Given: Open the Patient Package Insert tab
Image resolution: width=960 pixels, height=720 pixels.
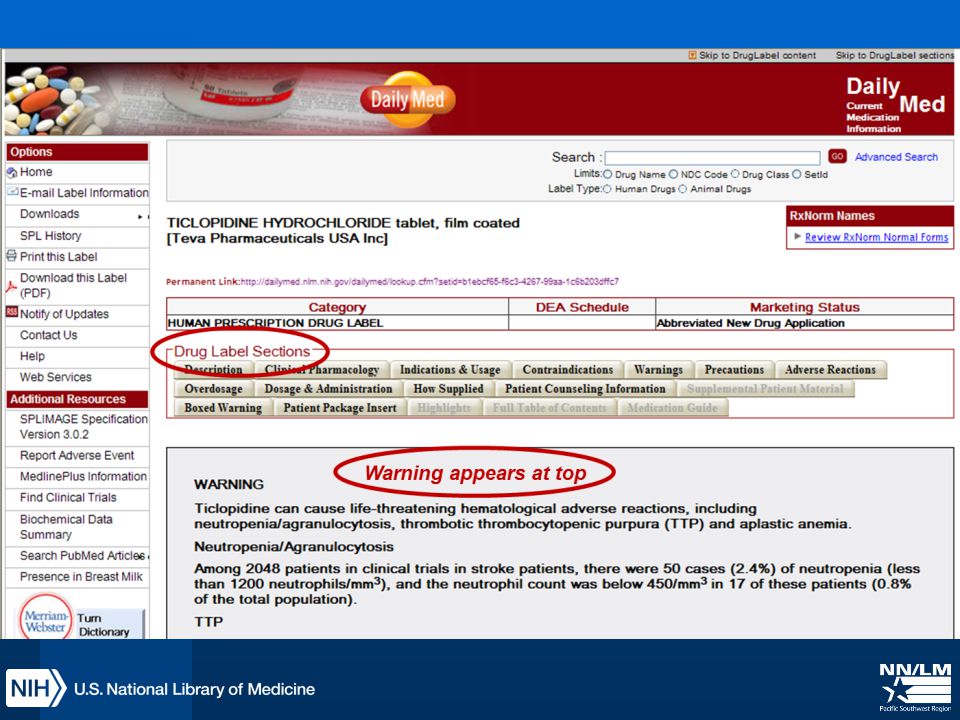Looking at the screenshot, I should click(x=340, y=408).
